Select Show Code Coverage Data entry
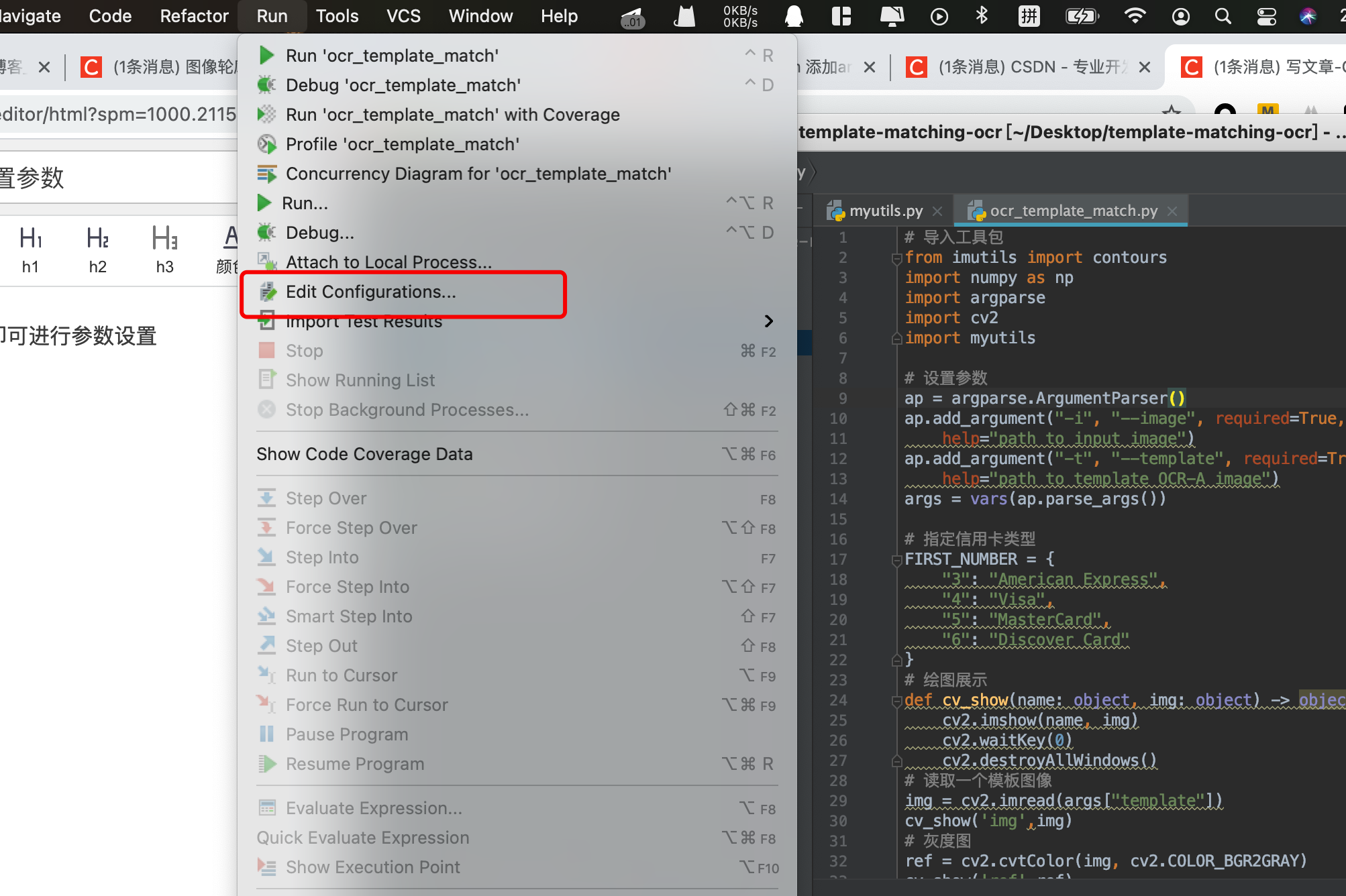 (x=364, y=454)
